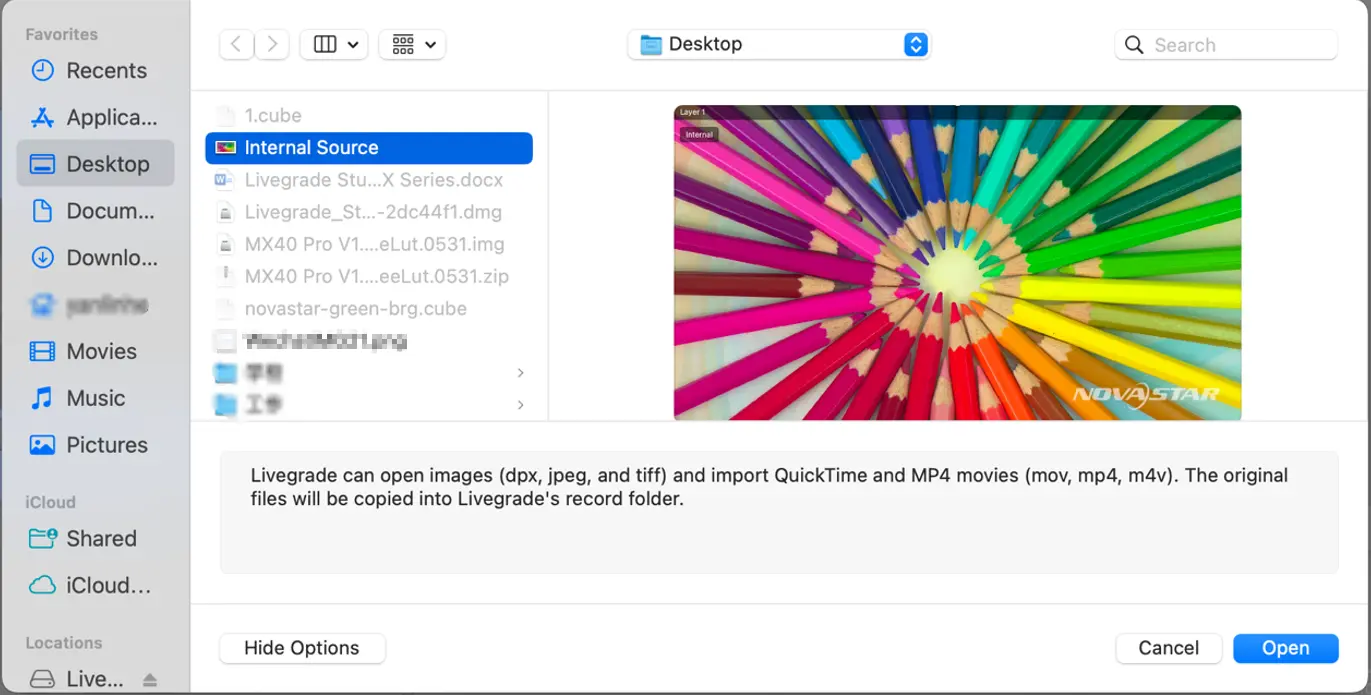The height and width of the screenshot is (695, 1371).
Task: Eject the Live... volume
Action: click(150, 680)
